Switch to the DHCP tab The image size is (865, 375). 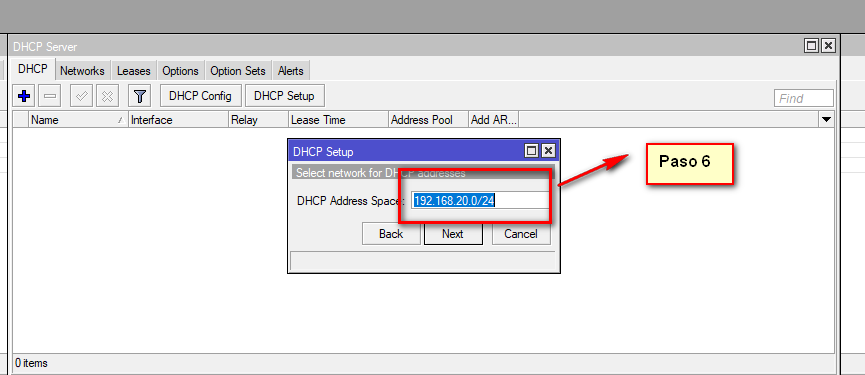click(33, 69)
